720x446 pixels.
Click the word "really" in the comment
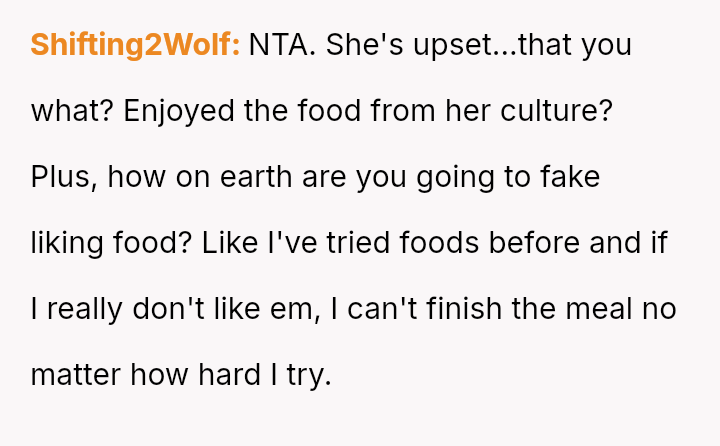pyautogui.click(x=88, y=309)
